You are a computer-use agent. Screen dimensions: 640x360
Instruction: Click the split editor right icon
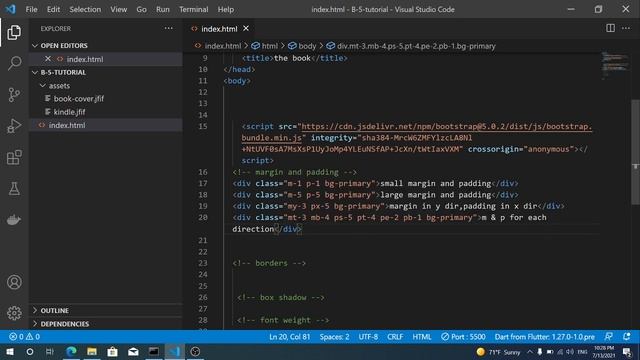pyautogui.click(x=610, y=28)
